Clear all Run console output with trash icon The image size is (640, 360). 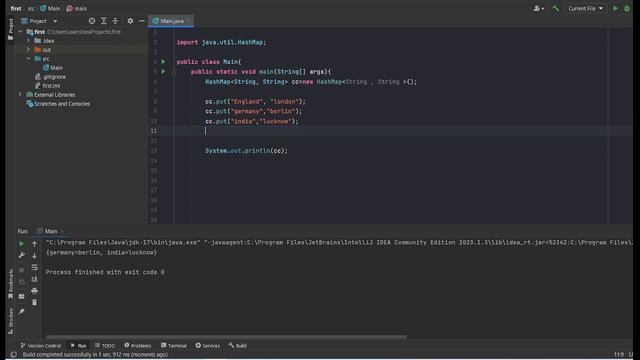(34, 302)
